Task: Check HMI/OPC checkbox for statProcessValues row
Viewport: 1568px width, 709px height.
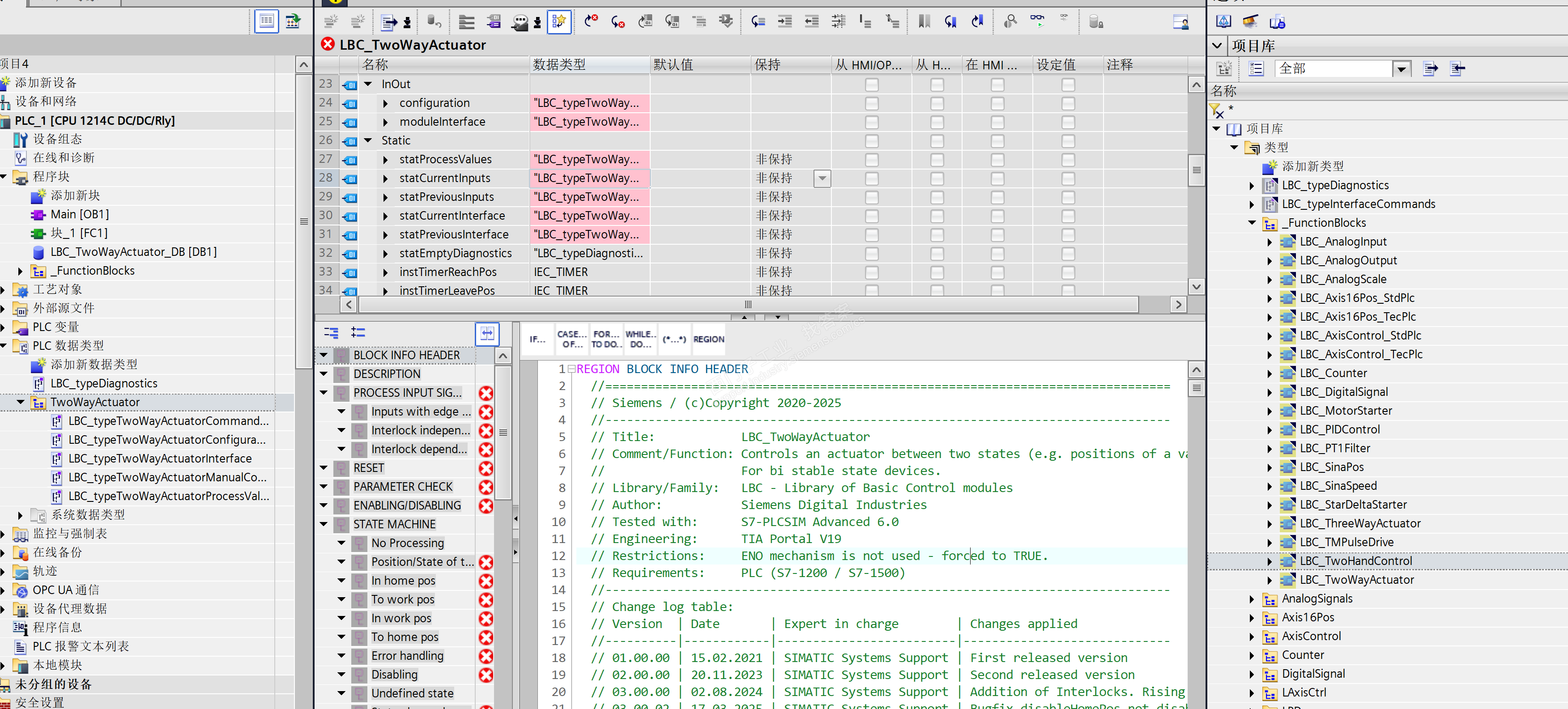Action: point(871,159)
